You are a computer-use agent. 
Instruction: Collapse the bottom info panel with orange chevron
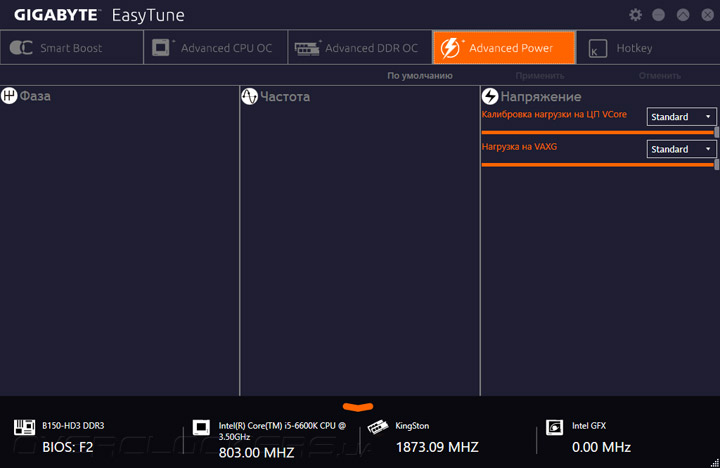click(x=358, y=406)
